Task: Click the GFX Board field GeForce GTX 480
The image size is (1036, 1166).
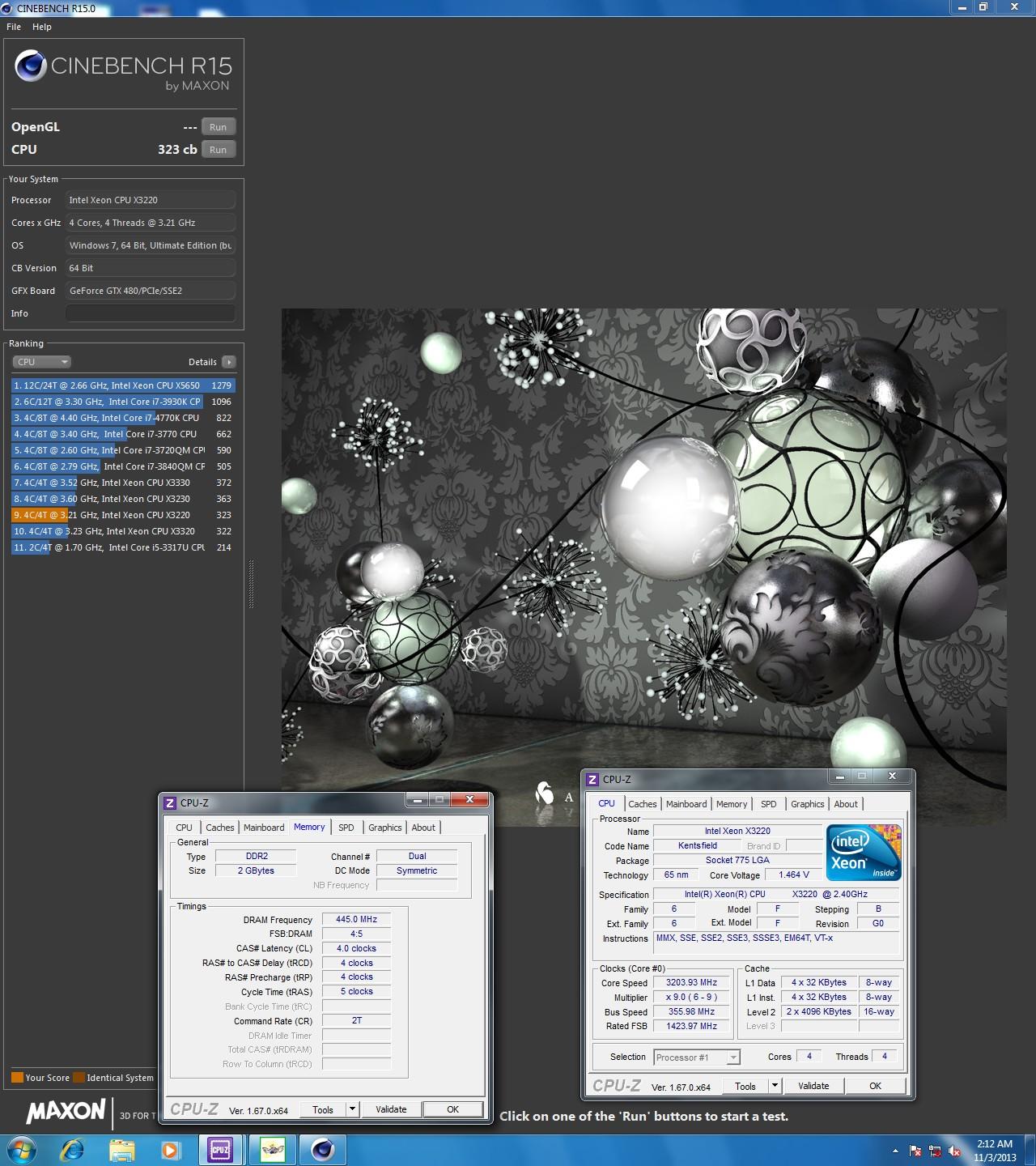Action: tap(151, 291)
